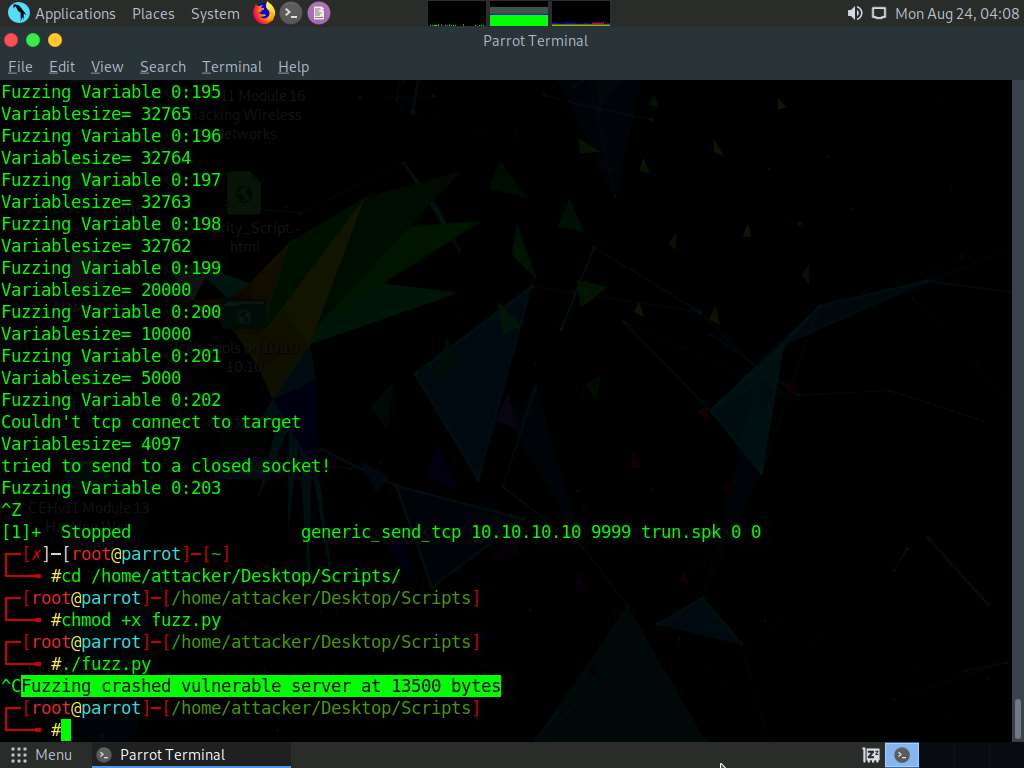Click the highlighted 'Fuzzing crashed vulnerable server' line

tap(261, 686)
